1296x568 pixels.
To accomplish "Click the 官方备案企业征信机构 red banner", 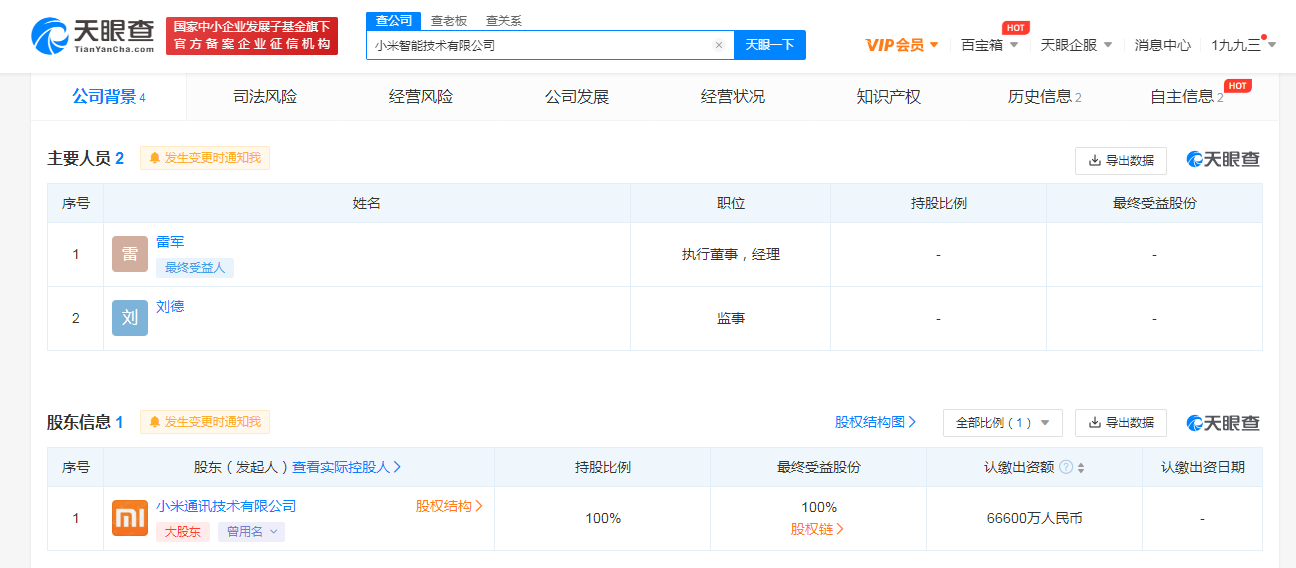I will 252,36.
